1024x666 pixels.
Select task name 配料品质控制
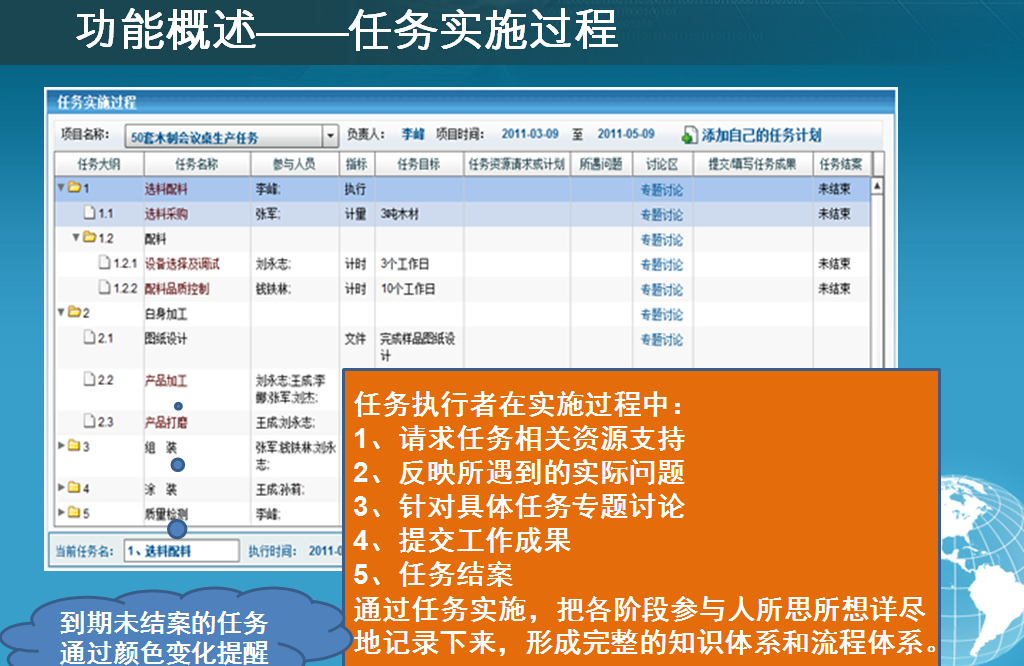pos(177,289)
